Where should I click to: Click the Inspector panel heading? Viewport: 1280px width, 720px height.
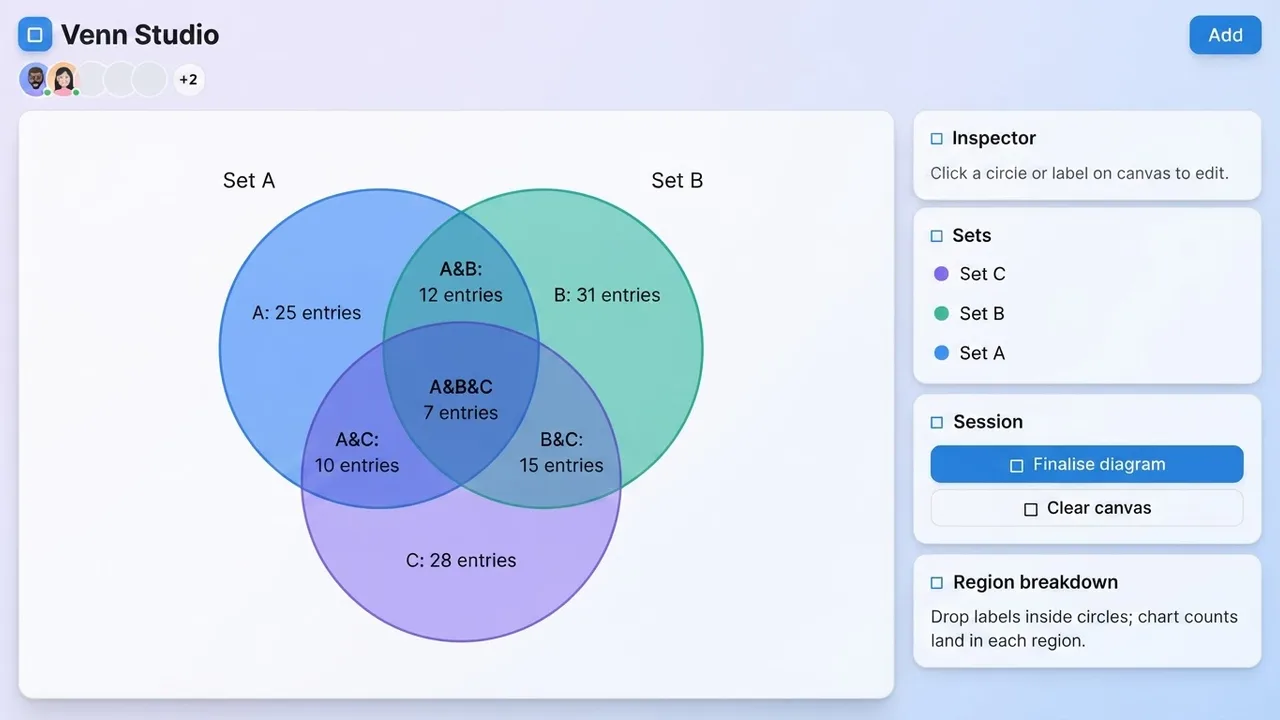click(x=994, y=138)
